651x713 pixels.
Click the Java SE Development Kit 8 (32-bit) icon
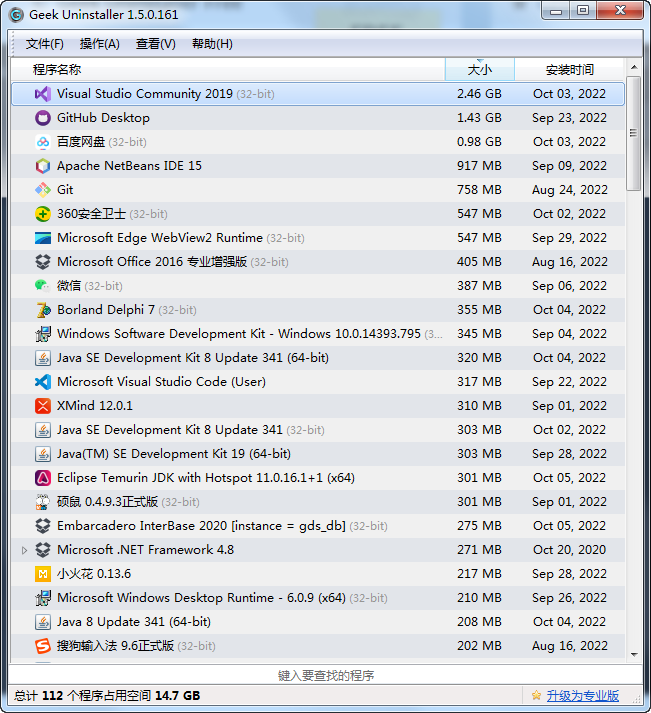tap(43, 430)
